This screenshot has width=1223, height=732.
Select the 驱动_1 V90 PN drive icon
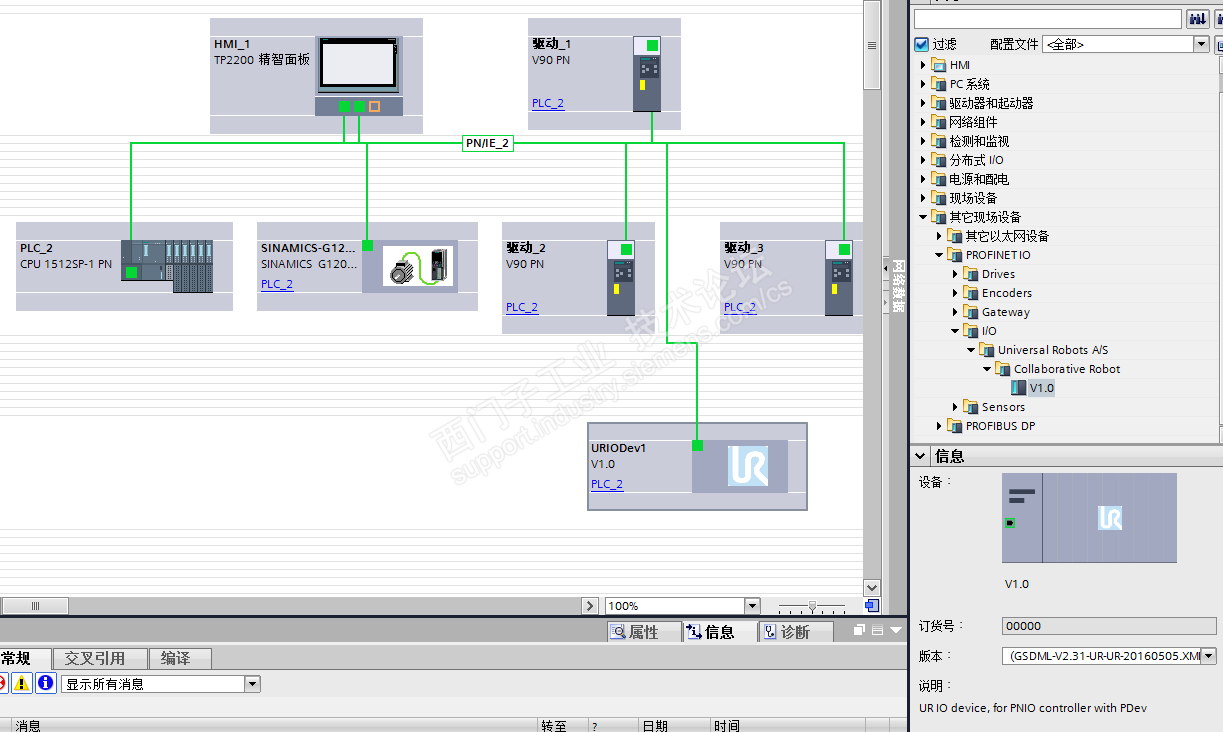(x=648, y=74)
